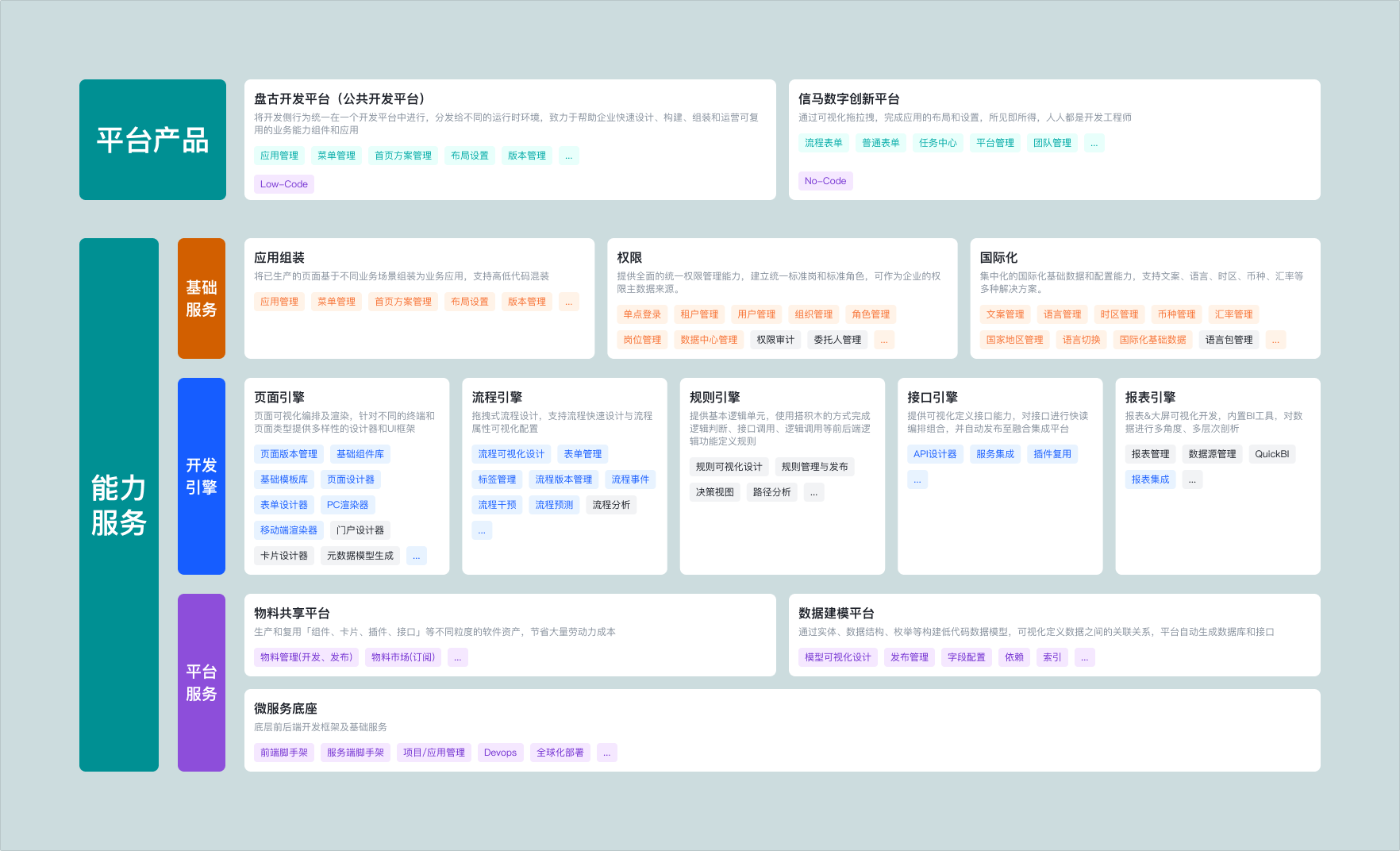Expand the '...' tag in 页面引擎 card

(417, 556)
